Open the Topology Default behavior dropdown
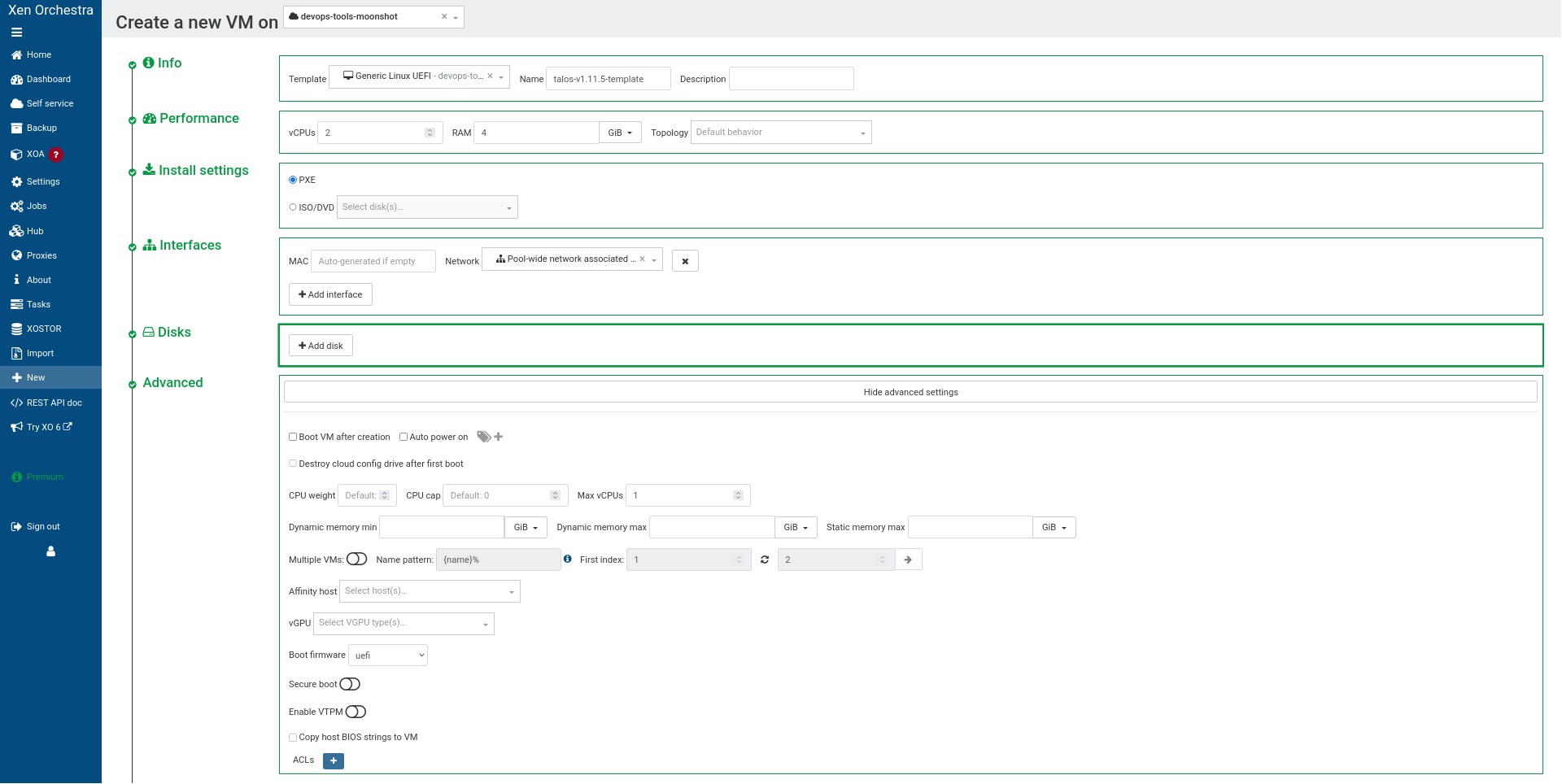The image size is (1562, 784). pos(779,132)
